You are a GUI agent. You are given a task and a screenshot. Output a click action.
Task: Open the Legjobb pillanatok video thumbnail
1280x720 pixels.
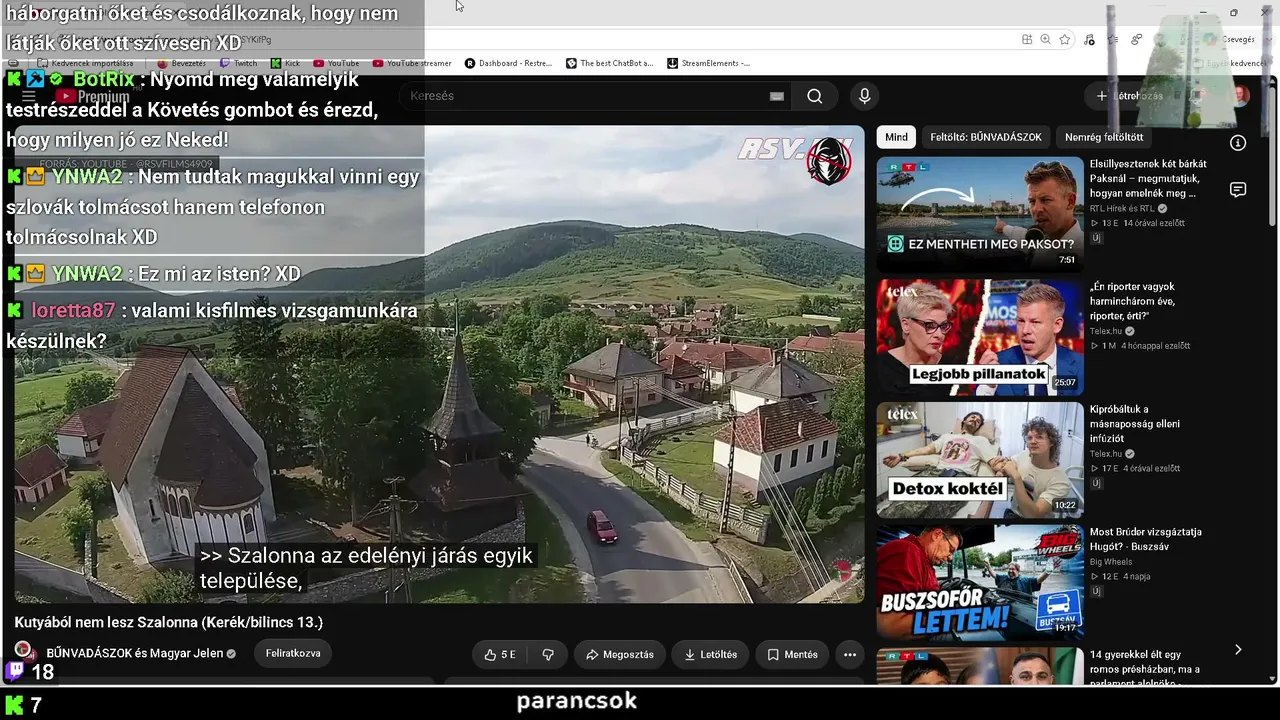tap(980, 337)
